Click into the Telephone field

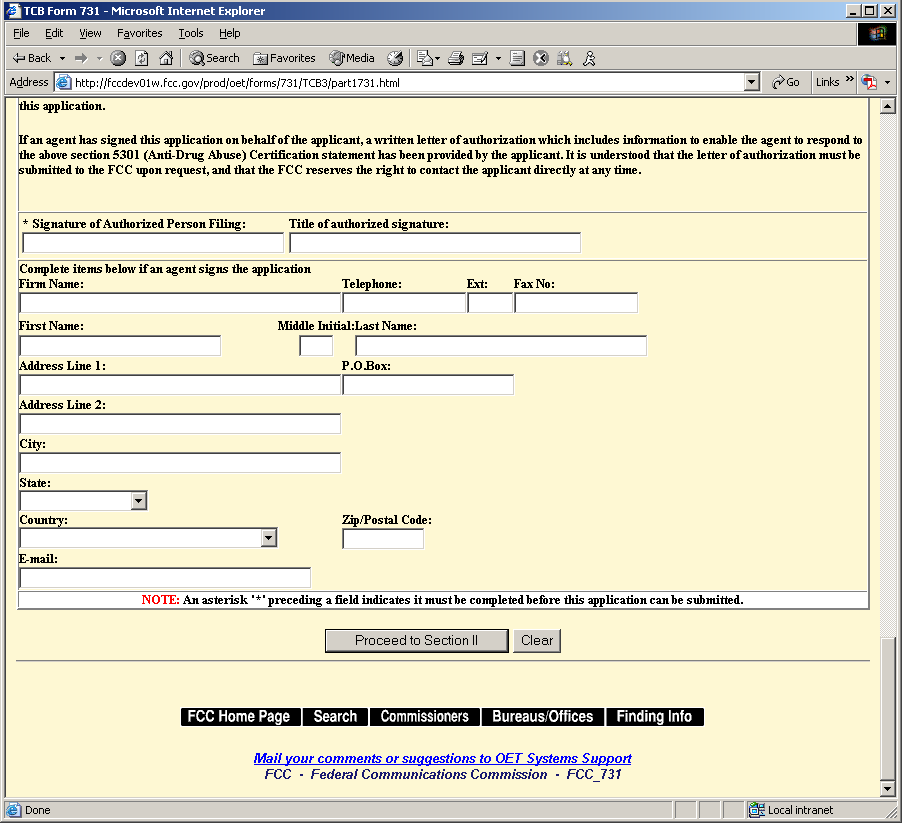click(404, 303)
